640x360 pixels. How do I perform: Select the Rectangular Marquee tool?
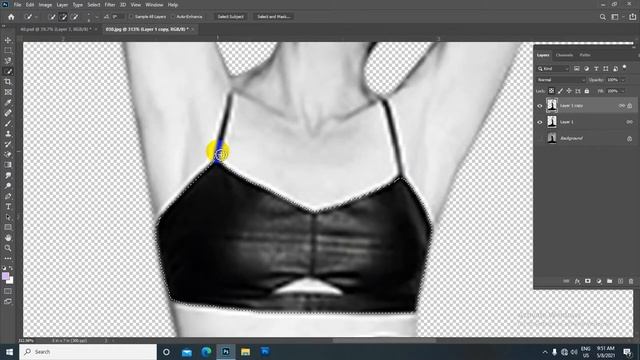(x=8, y=51)
